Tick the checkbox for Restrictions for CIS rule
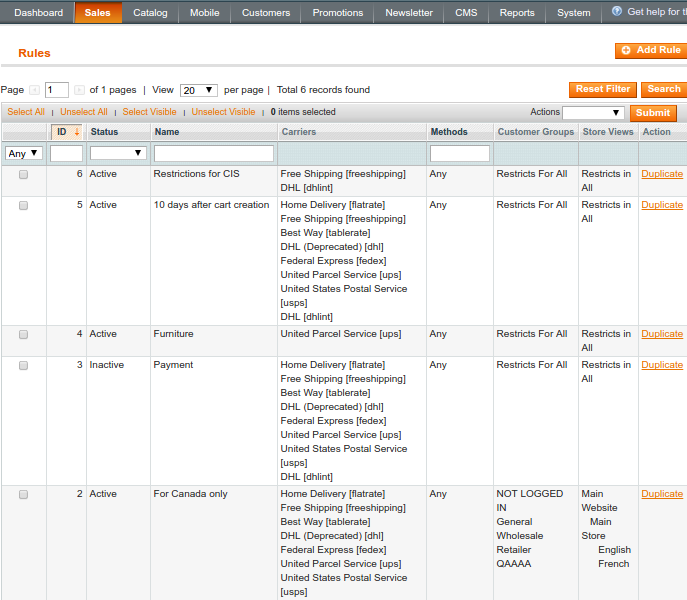The width and height of the screenshot is (687, 600). pyautogui.click(x=23, y=174)
